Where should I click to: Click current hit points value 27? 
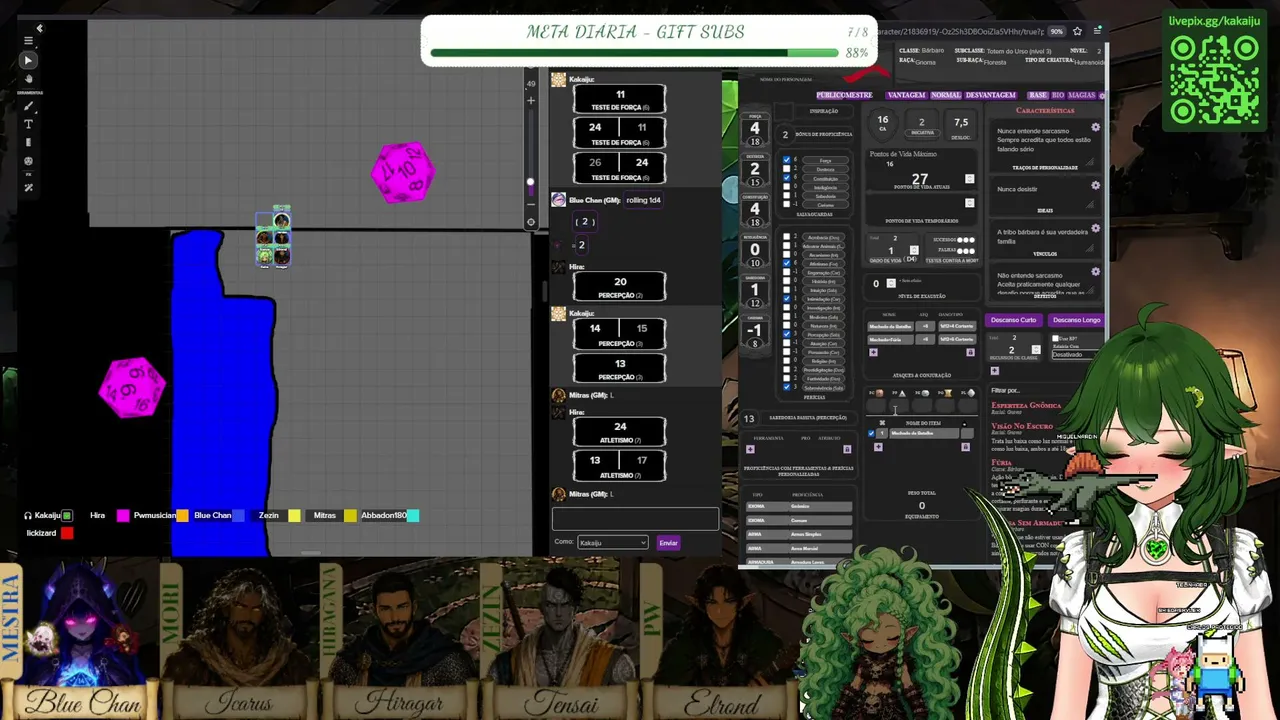(919, 179)
